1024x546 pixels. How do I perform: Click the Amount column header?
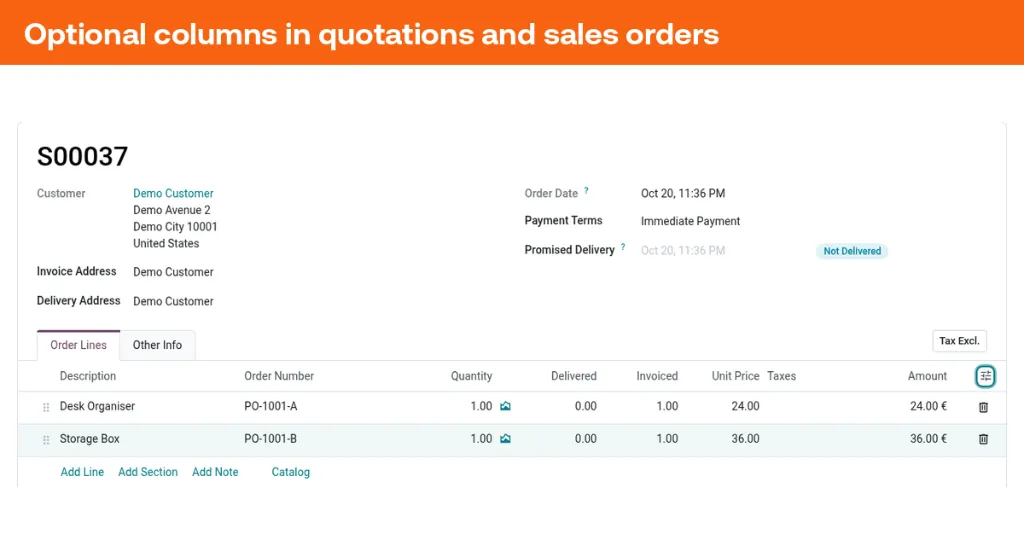coord(927,376)
